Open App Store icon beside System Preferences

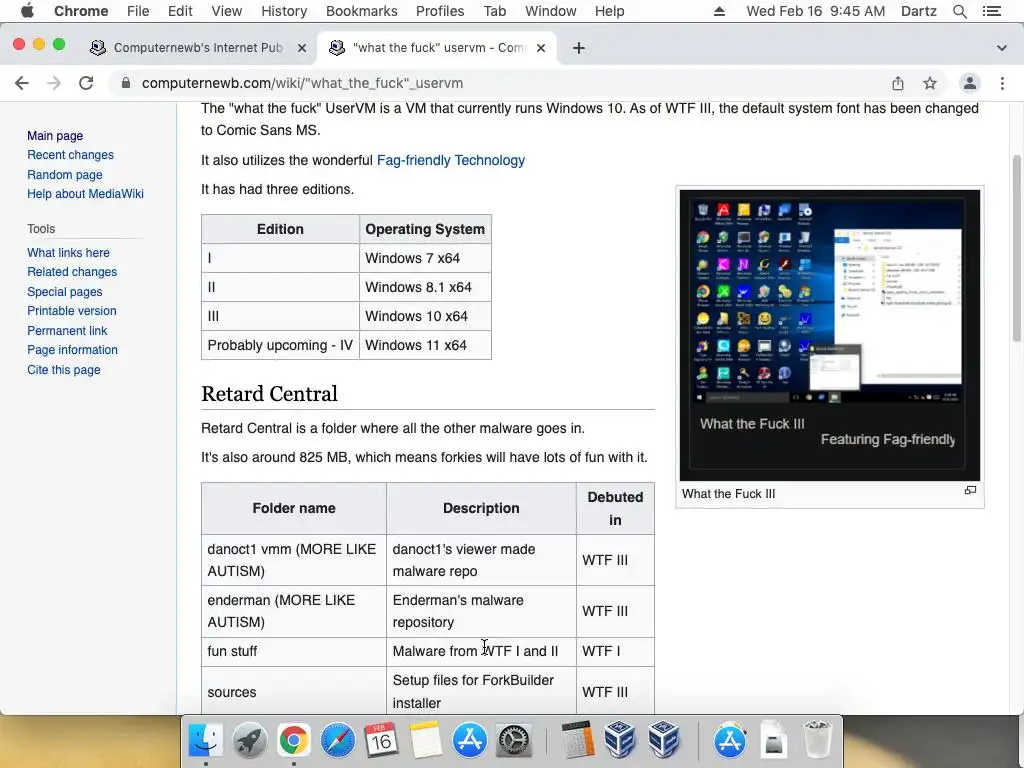(470, 740)
